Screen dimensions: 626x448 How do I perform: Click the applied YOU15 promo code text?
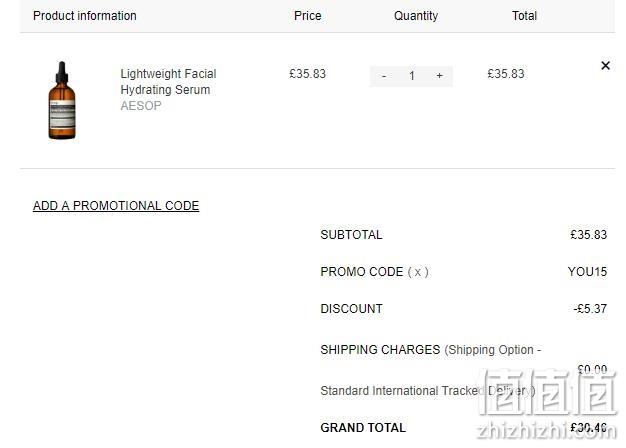[x=587, y=272]
